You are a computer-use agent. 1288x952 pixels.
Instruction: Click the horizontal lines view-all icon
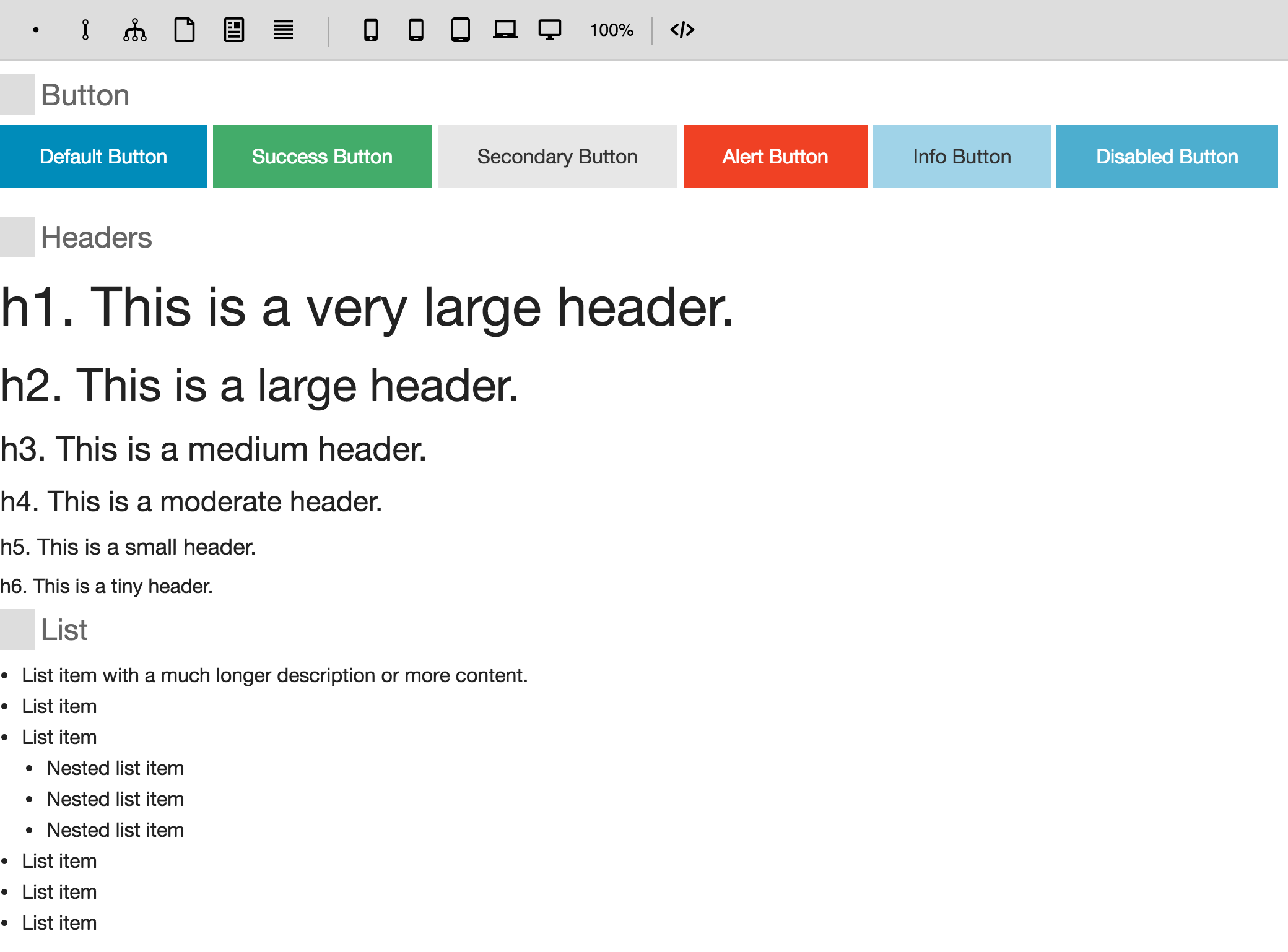284,30
